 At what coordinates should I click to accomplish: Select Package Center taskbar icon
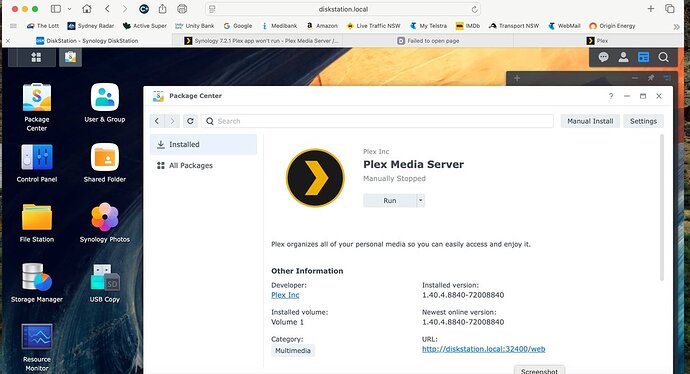click(70, 57)
